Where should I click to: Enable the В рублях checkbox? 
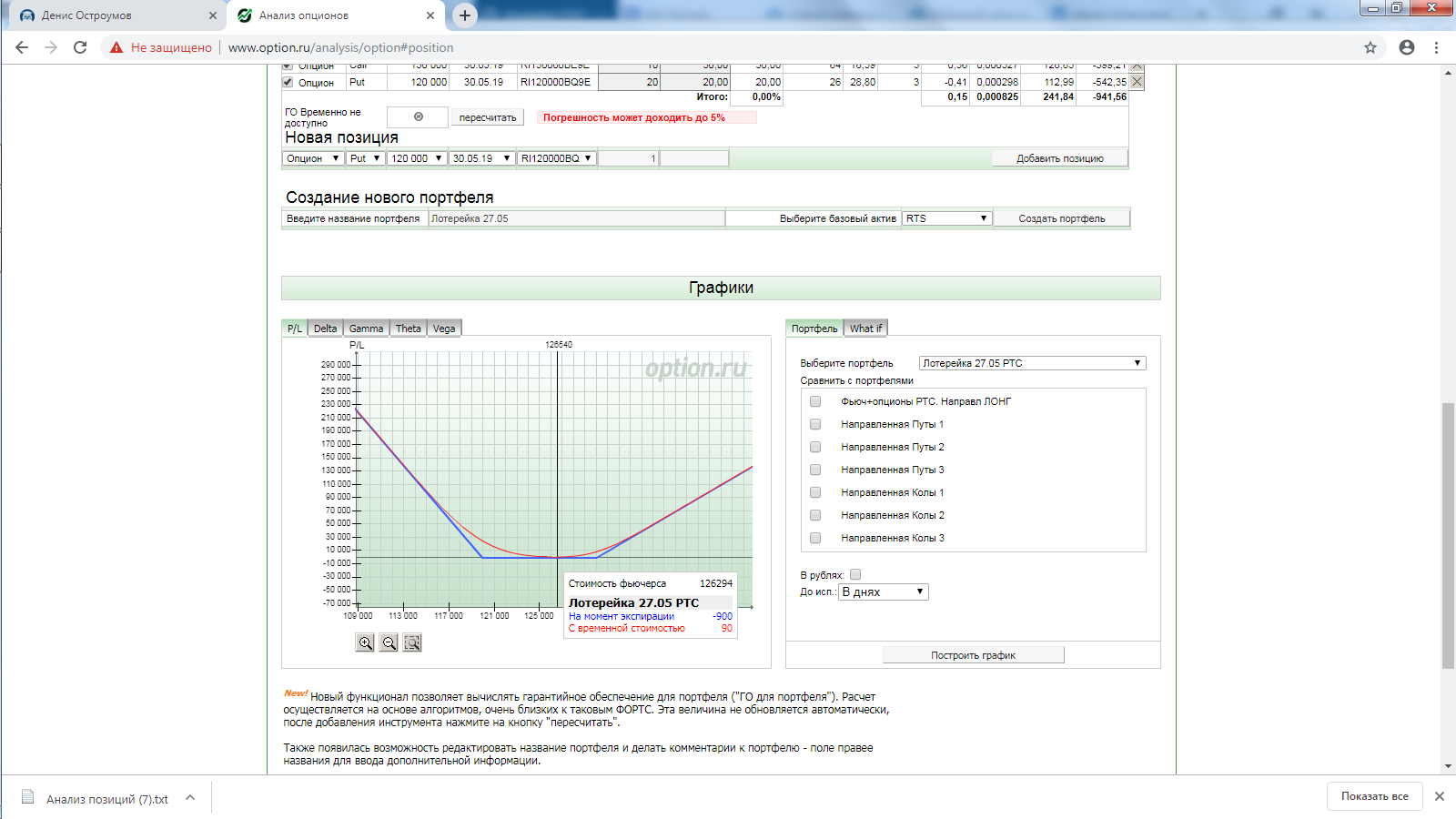click(x=855, y=574)
